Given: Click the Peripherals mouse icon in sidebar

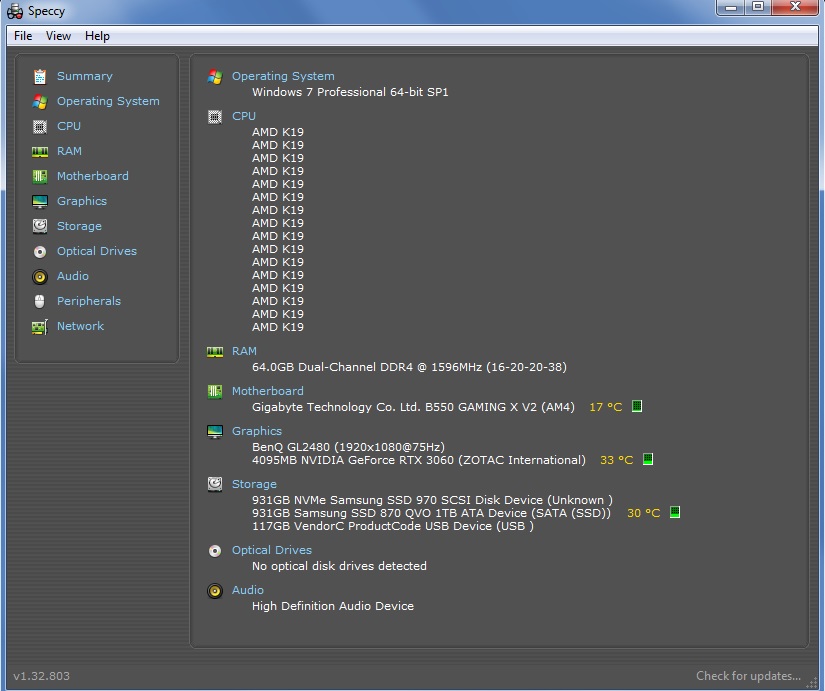Looking at the screenshot, I should point(40,302).
